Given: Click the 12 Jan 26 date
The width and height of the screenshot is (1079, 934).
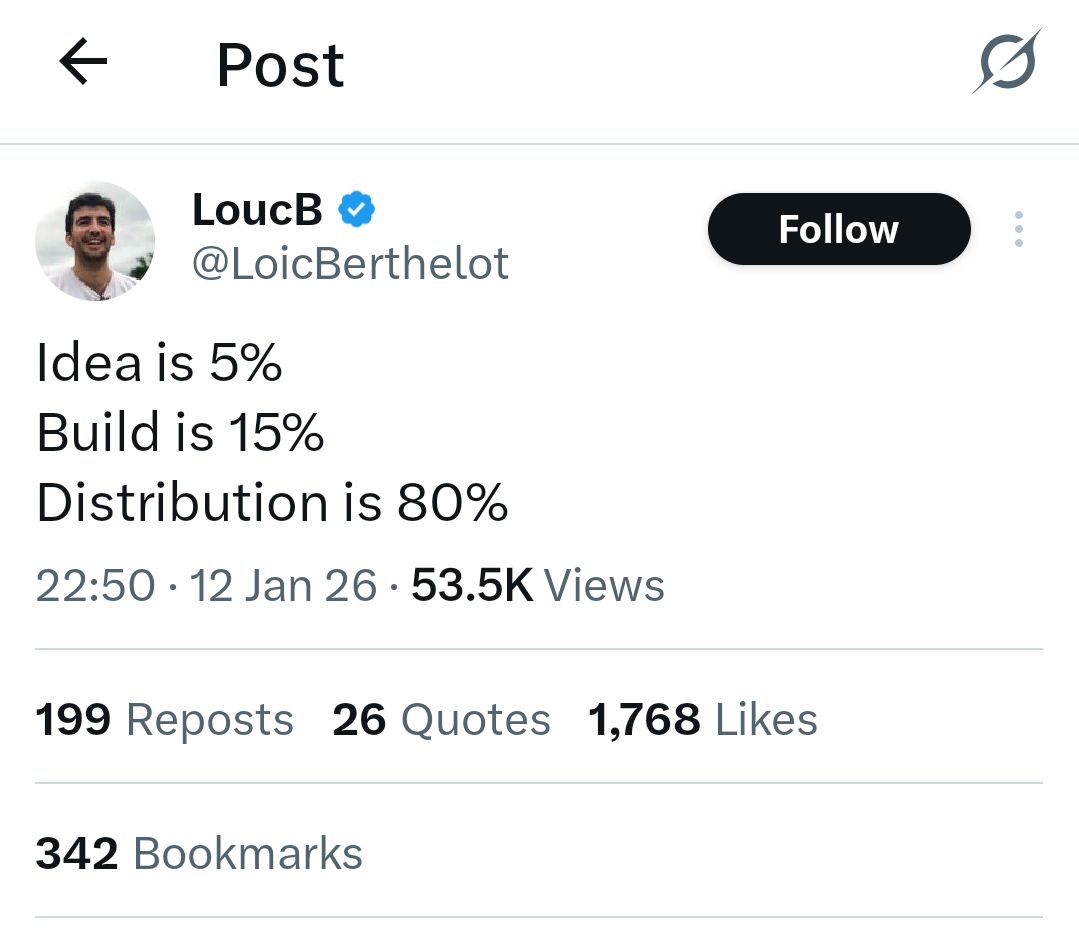Looking at the screenshot, I should (x=283, y=586).
